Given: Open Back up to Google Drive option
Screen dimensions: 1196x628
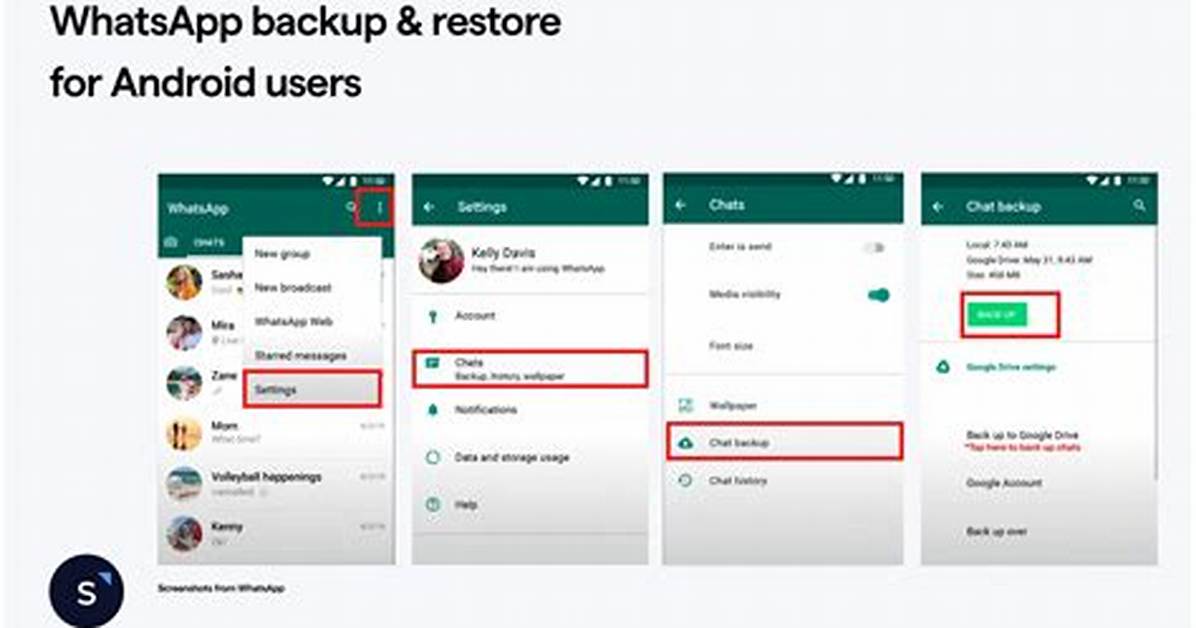Looking at the screenshot, I should click(1023, 440).
